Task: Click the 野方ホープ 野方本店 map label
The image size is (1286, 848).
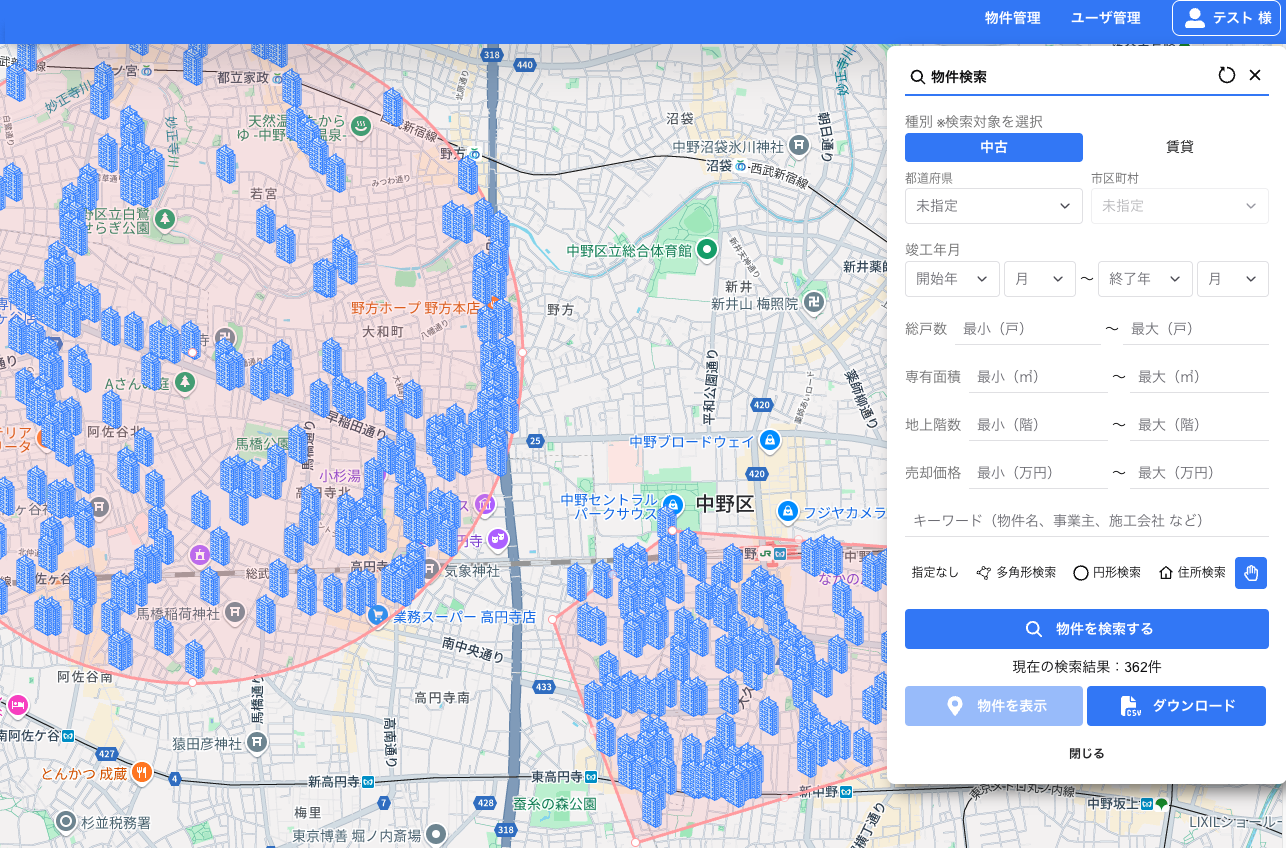Action: (x=415, y=308)
